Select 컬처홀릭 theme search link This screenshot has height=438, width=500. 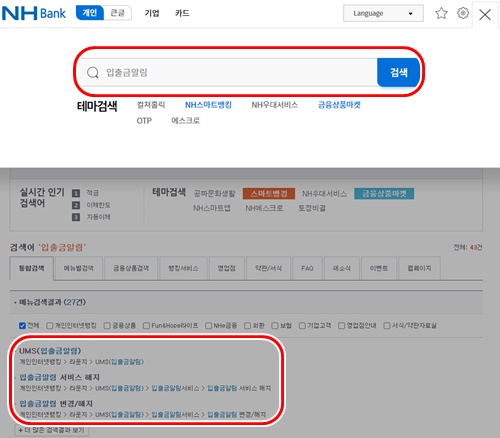click(x=151, y=105)
